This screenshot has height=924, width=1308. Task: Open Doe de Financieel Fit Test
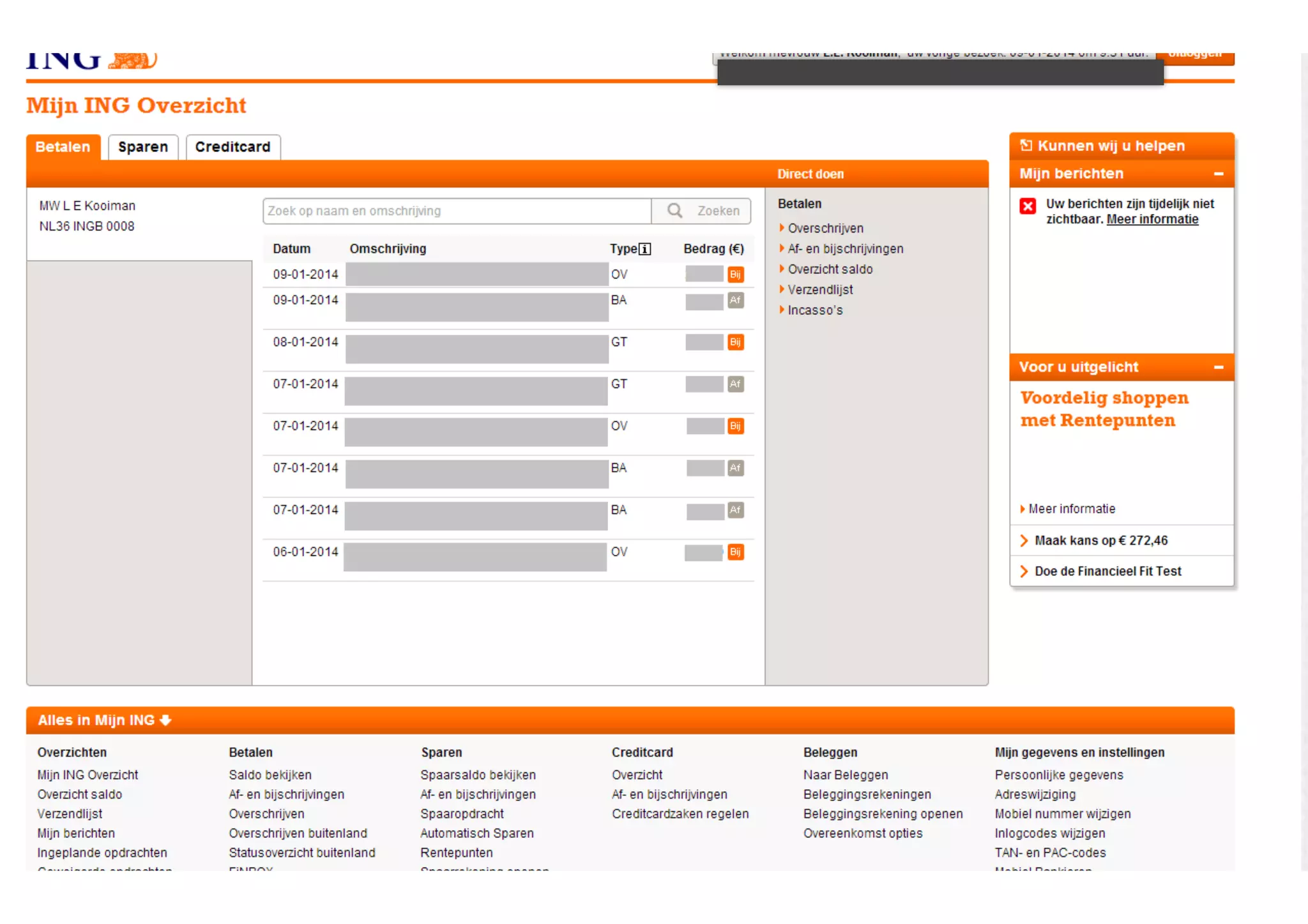pyautogui.click(x=1107, y=572)
